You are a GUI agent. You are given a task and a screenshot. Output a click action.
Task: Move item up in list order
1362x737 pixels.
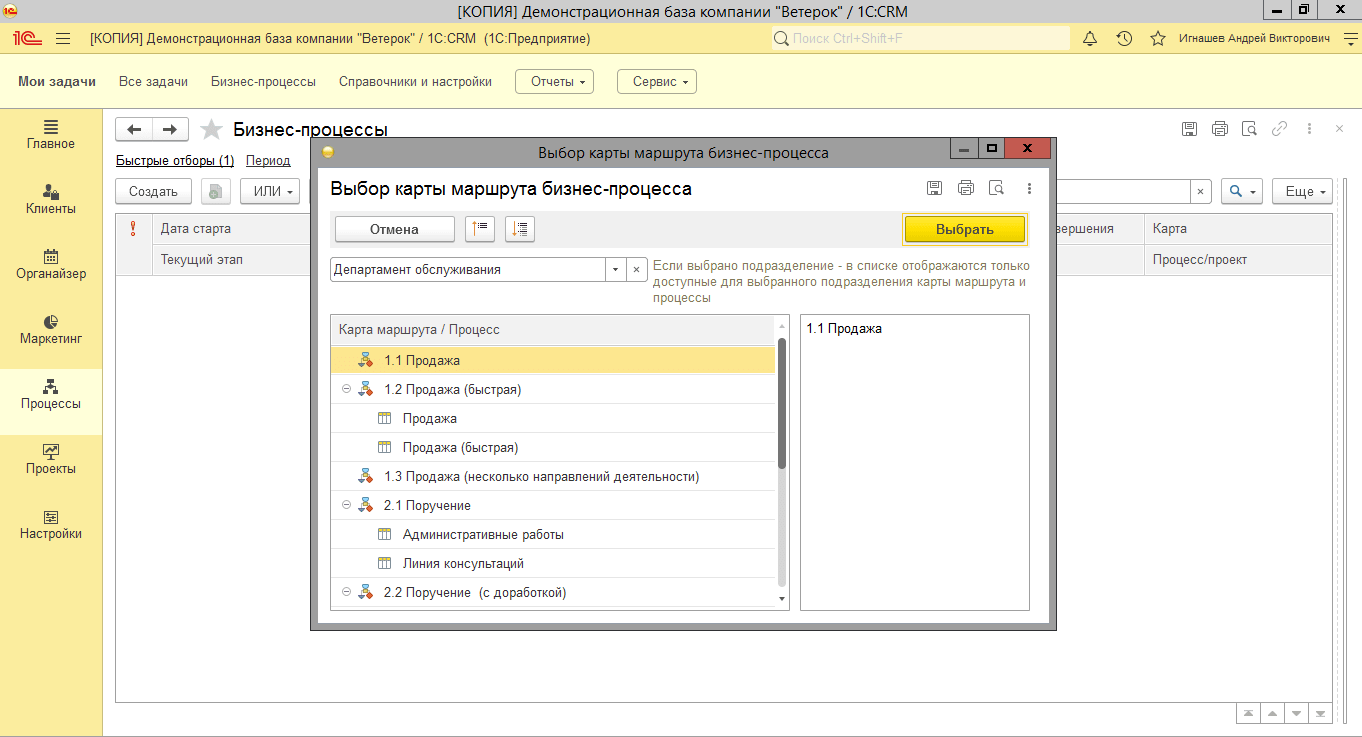point(480,229)
